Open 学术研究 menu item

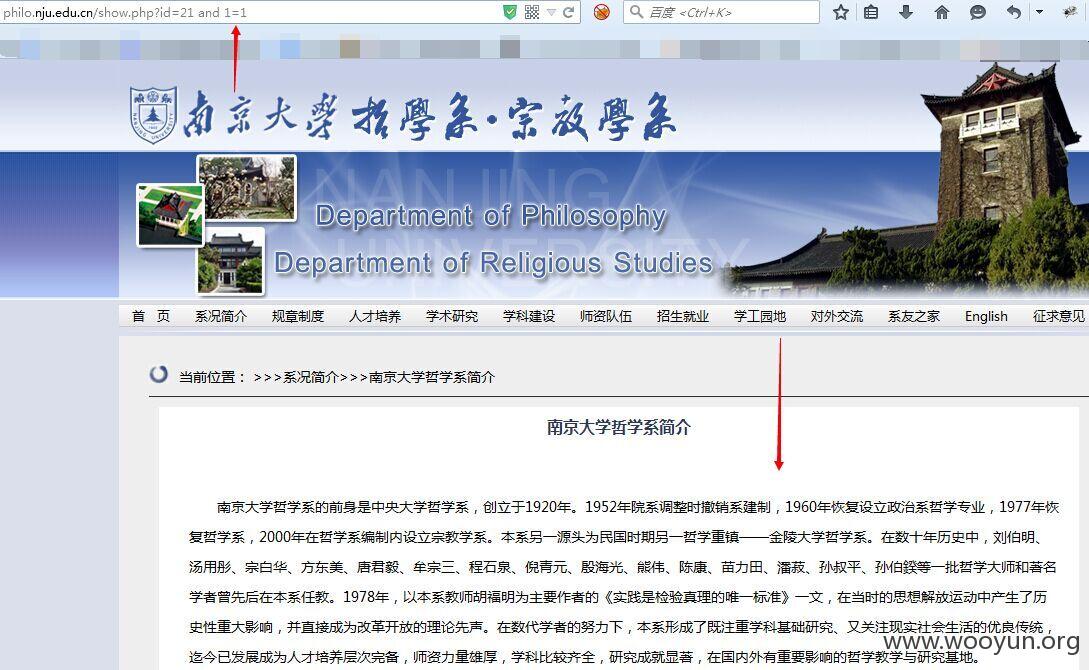click(x=452, y=317)
